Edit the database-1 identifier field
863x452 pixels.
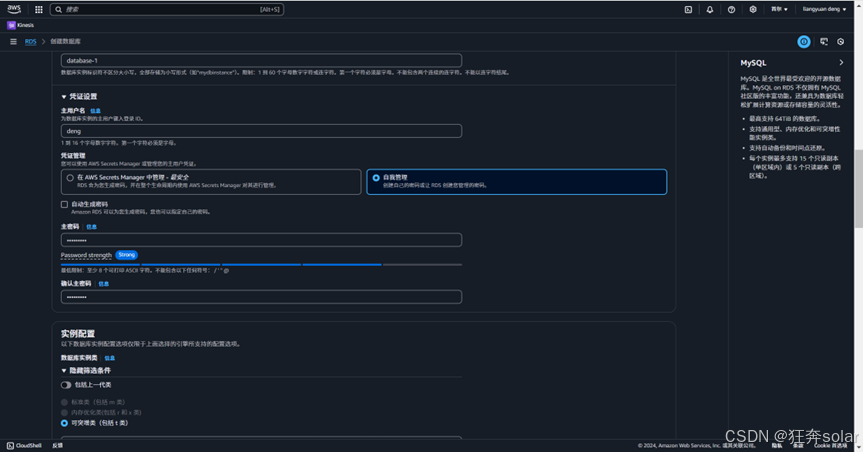(x=261, y=61)
